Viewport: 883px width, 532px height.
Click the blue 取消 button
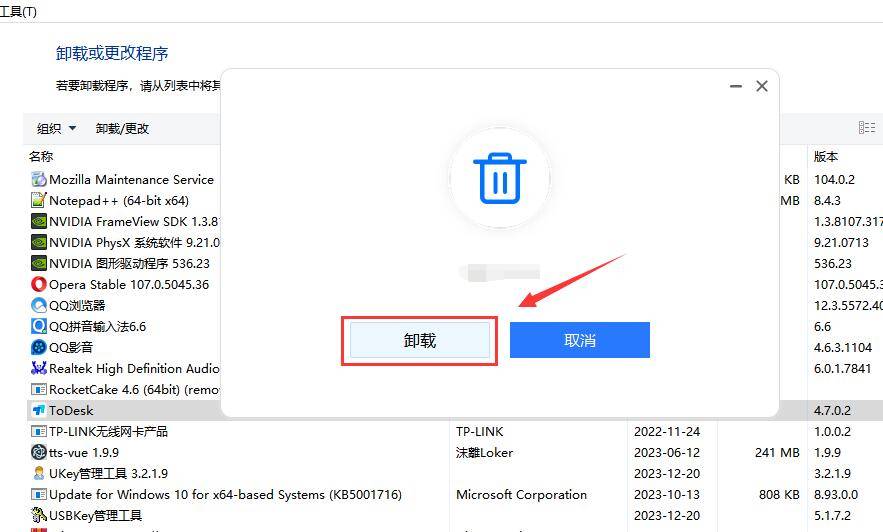(579, 340)
